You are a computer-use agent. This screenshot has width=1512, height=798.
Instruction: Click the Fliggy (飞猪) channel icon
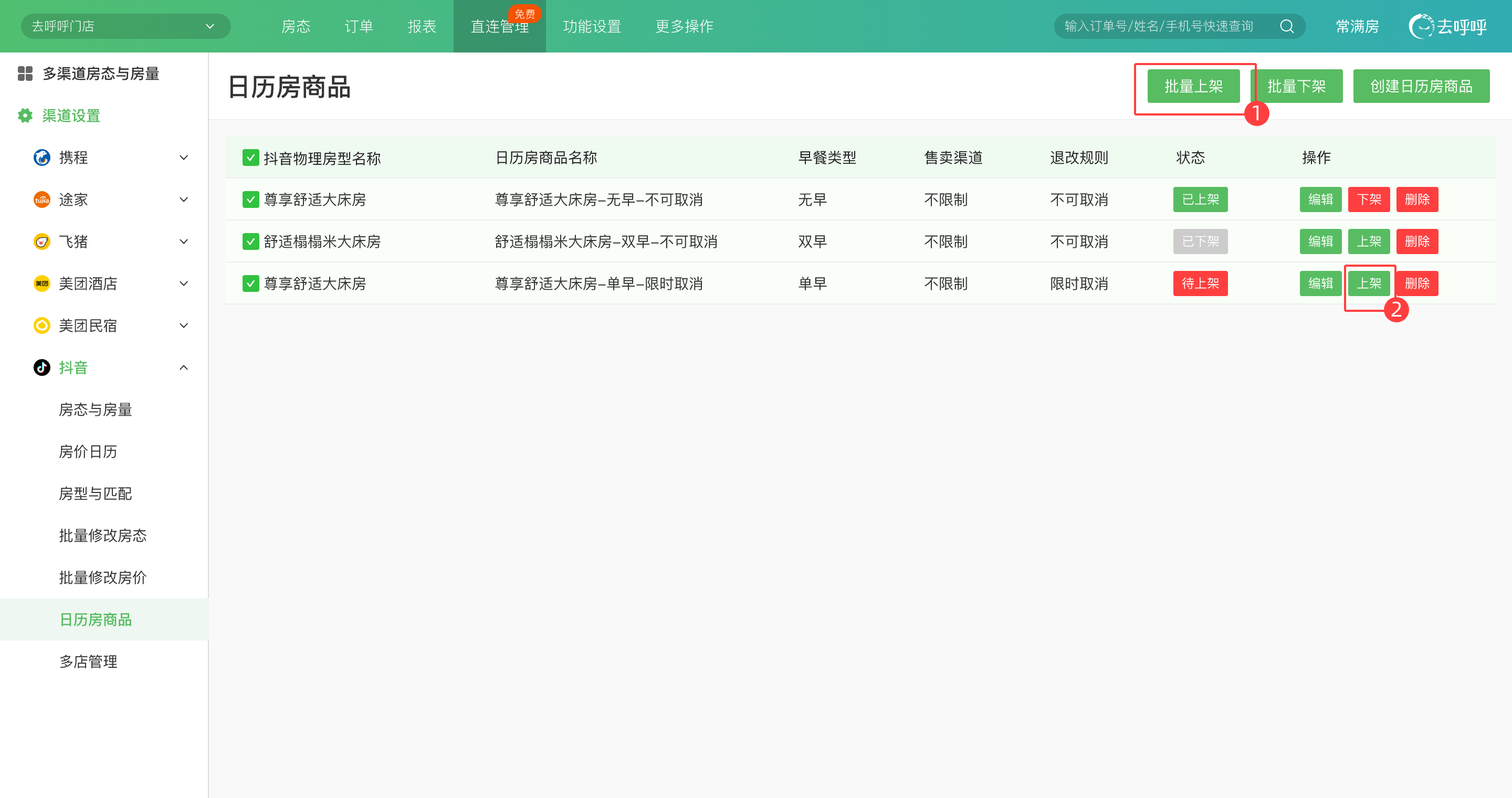(41, 241)
